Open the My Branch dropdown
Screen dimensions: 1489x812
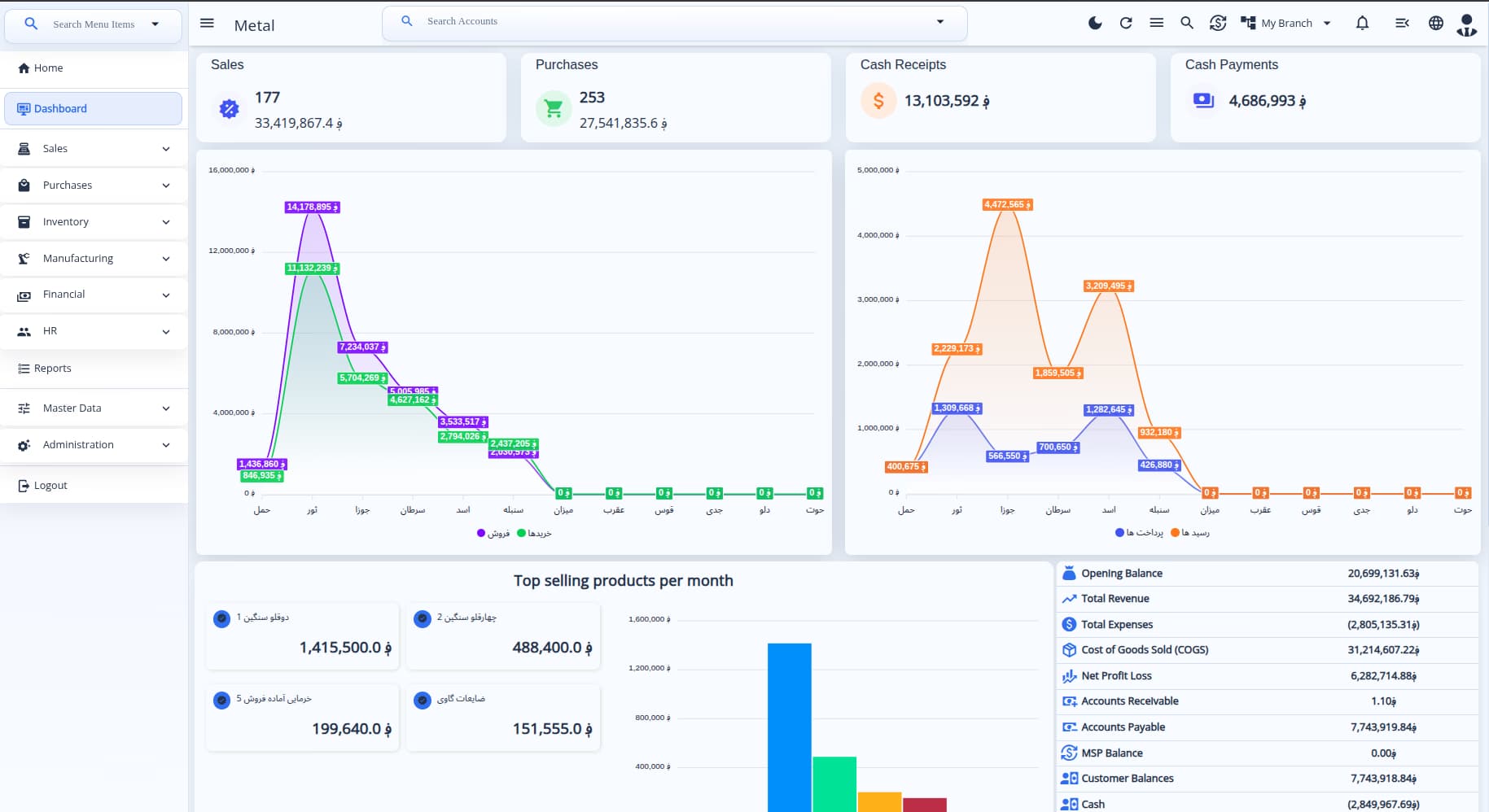1285,23
